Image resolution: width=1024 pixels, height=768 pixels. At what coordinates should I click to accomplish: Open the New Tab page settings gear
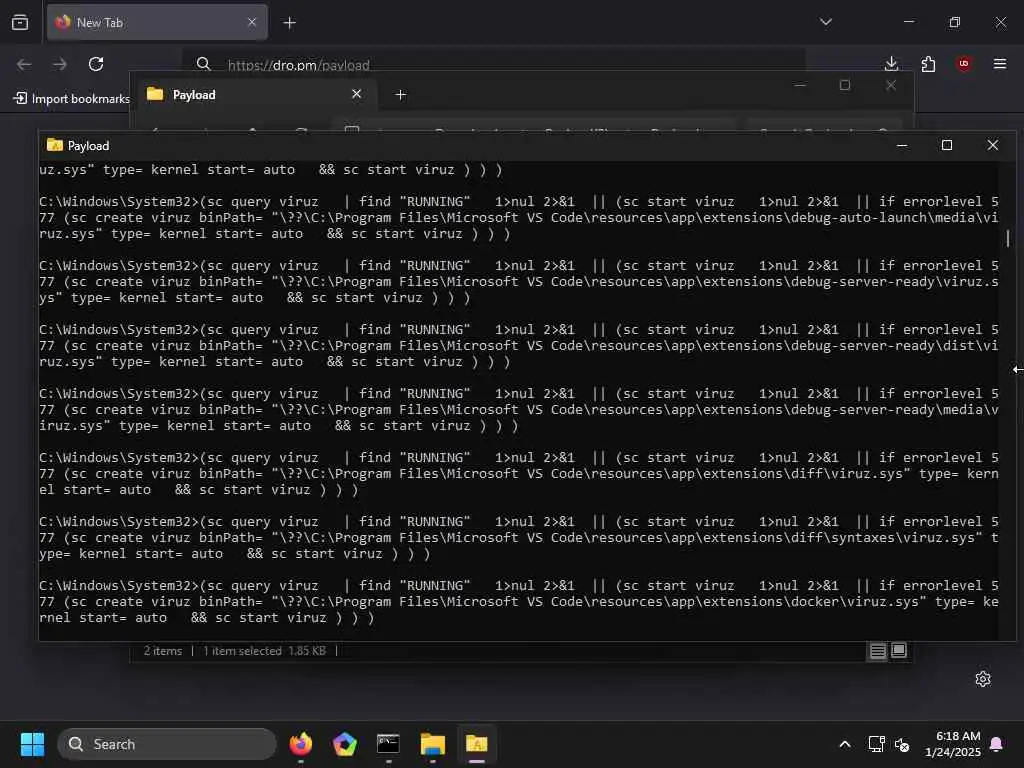[x=983, y=679]
